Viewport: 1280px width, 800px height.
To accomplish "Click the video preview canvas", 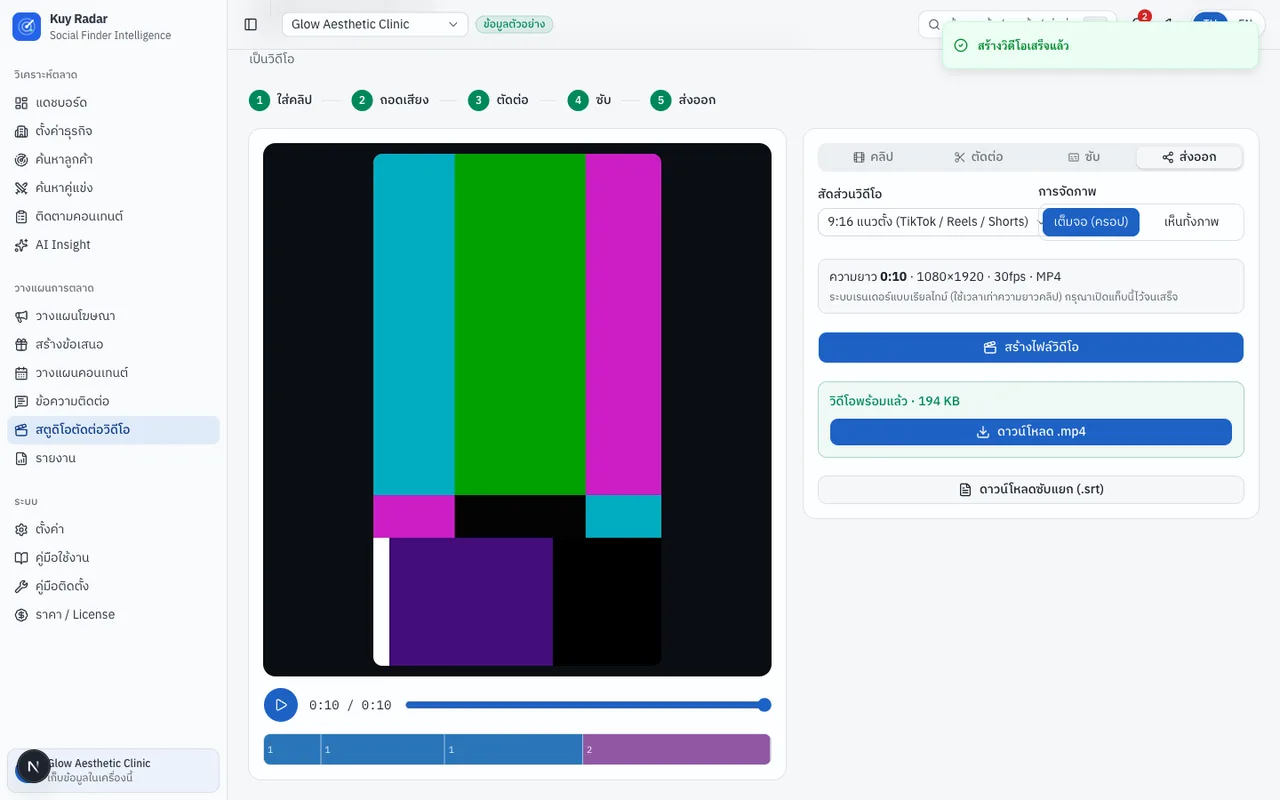I will [517, 410].
